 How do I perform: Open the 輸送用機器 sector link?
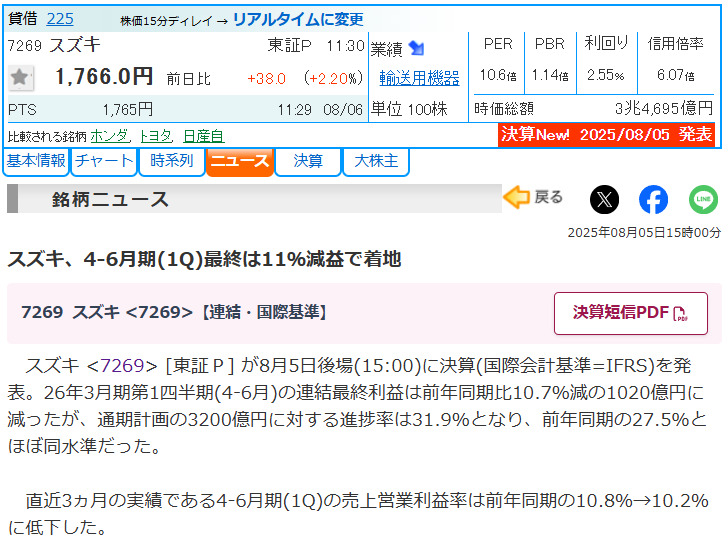pos(419,78)
